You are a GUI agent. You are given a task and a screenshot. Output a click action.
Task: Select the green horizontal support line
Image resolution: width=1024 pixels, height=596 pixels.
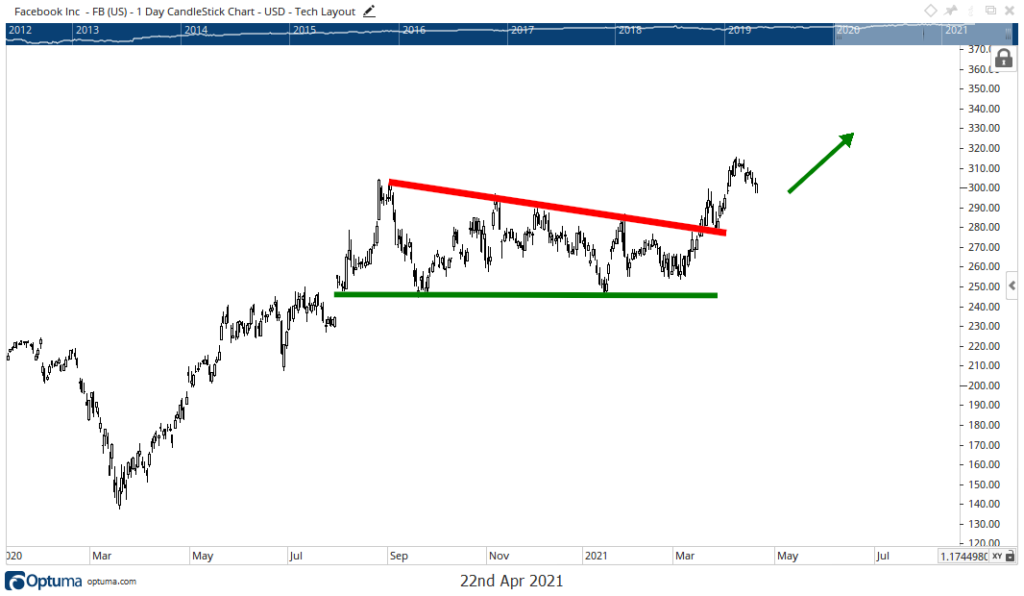click(x=526, y=295)
